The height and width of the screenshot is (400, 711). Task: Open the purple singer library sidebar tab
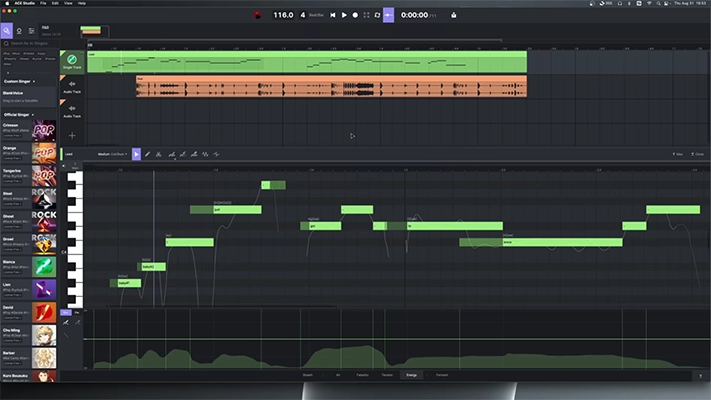[x=6, y=31]
